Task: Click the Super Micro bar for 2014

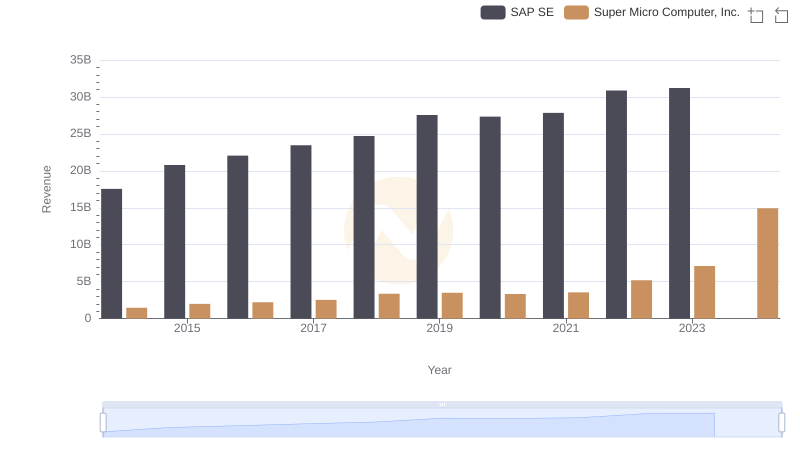Action: pyautogui.click(x=137, y=313)
